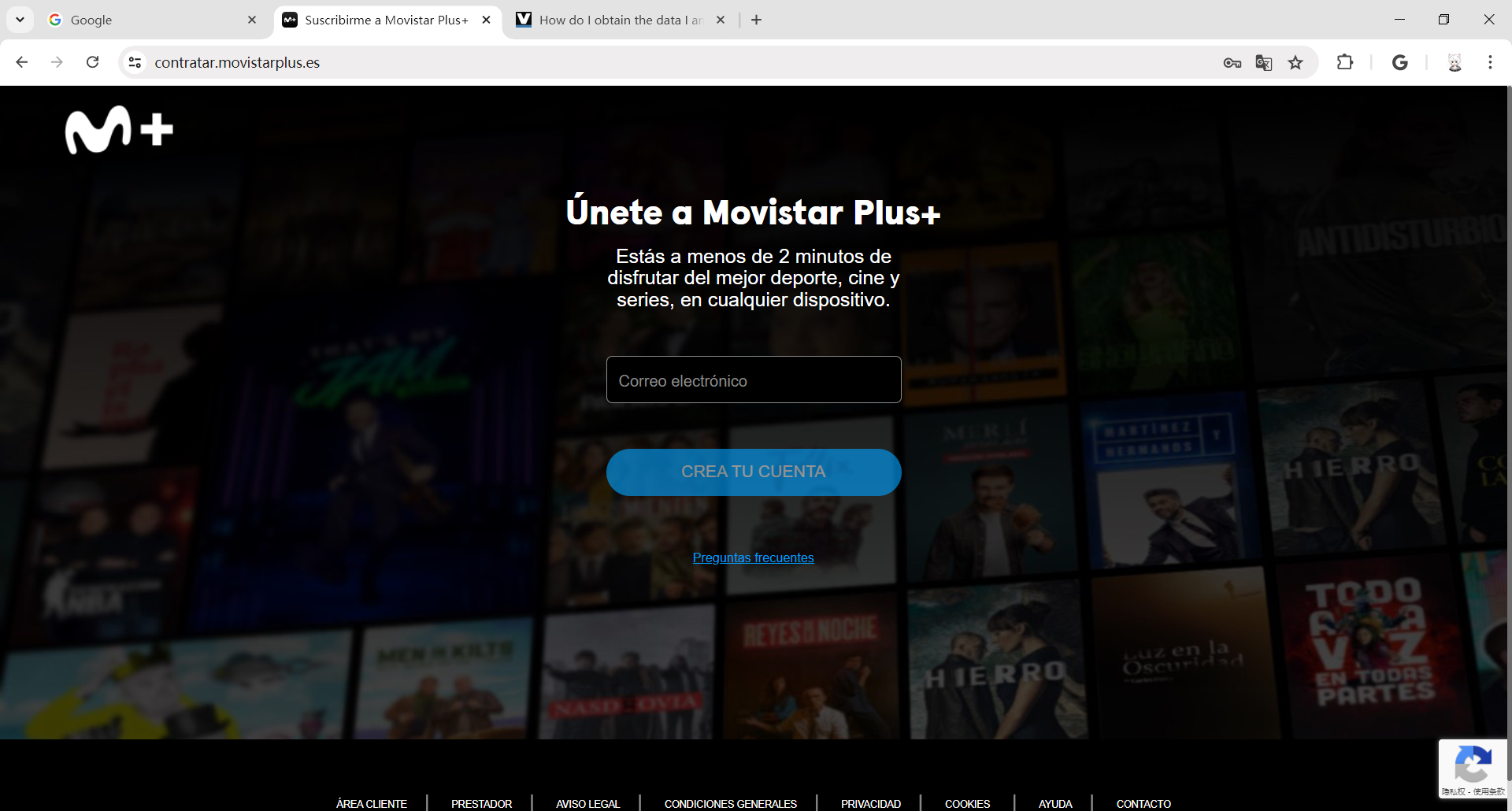Open AVISO LEGAL footer link
This screenshot has width=1512, height=811.
(587, 804)
